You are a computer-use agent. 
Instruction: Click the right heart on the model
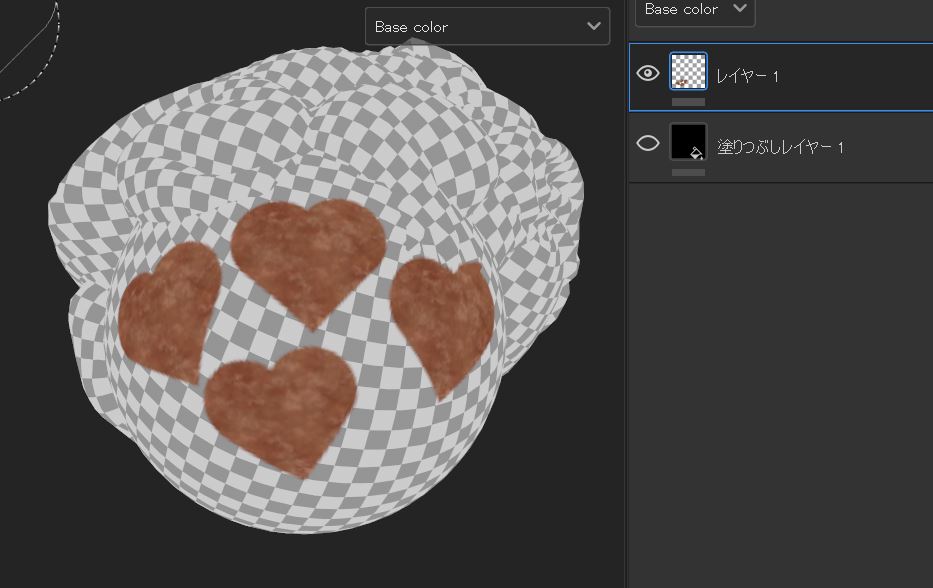pyautogui.click(x=441, y=318)
